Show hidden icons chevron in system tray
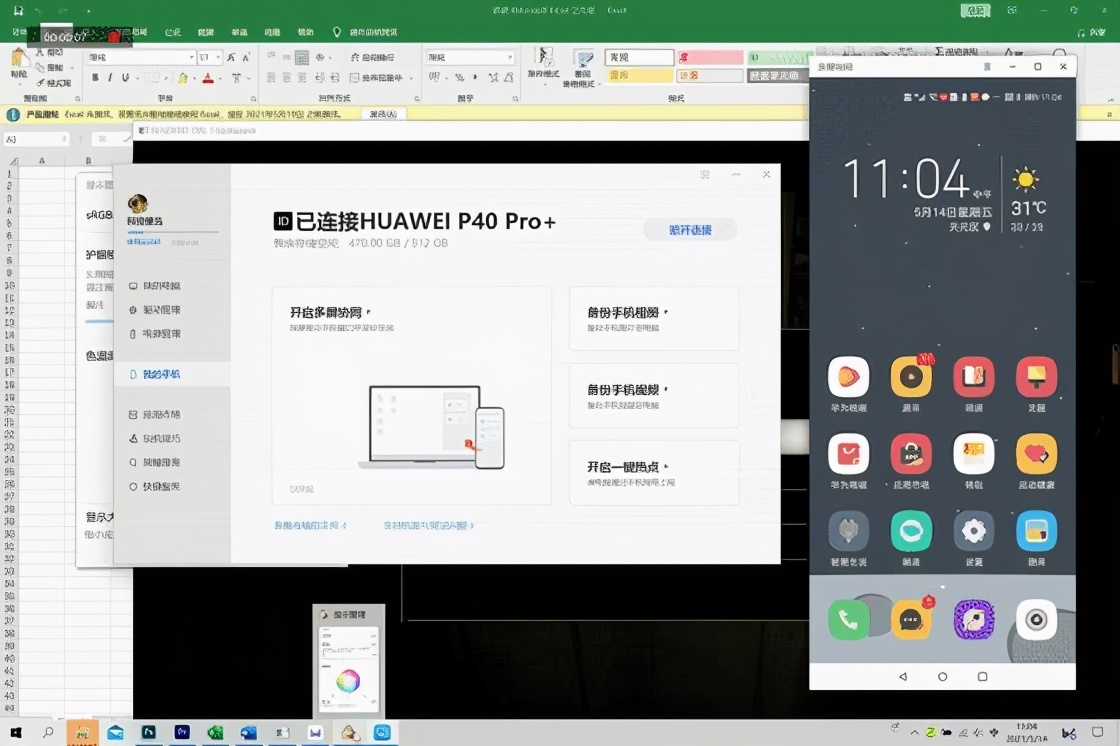The image size is (1120, 746). 914,732
